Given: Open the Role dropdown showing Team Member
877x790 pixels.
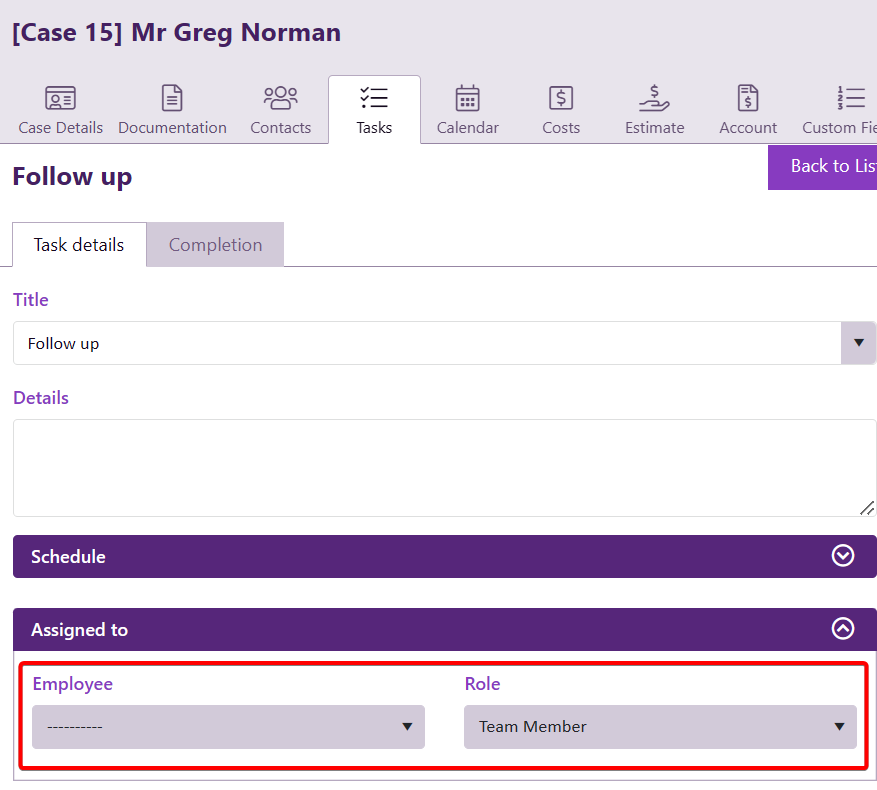Looking at the screenshot, I should click(x=660, y=727).
